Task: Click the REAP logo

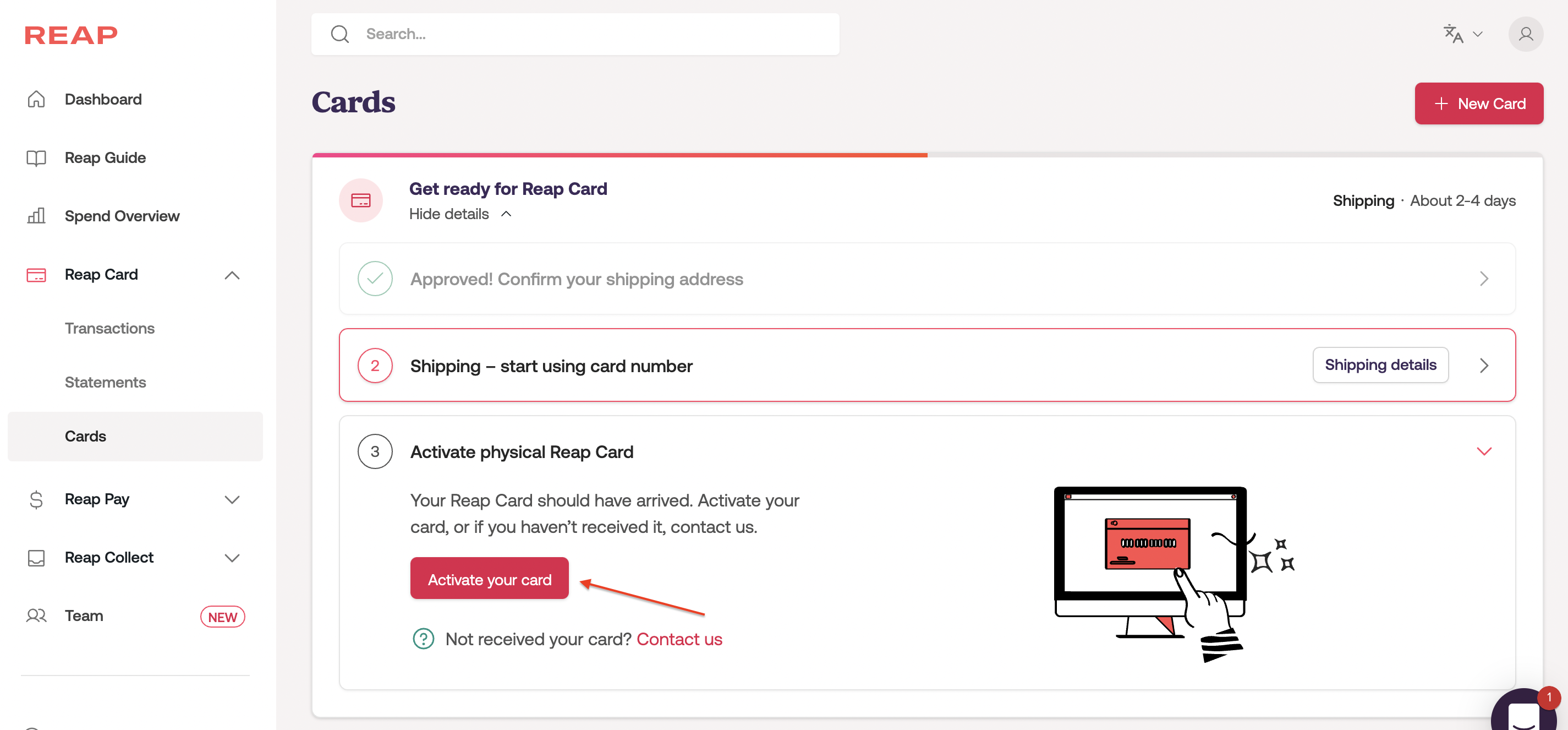Action: coord(70,35)
